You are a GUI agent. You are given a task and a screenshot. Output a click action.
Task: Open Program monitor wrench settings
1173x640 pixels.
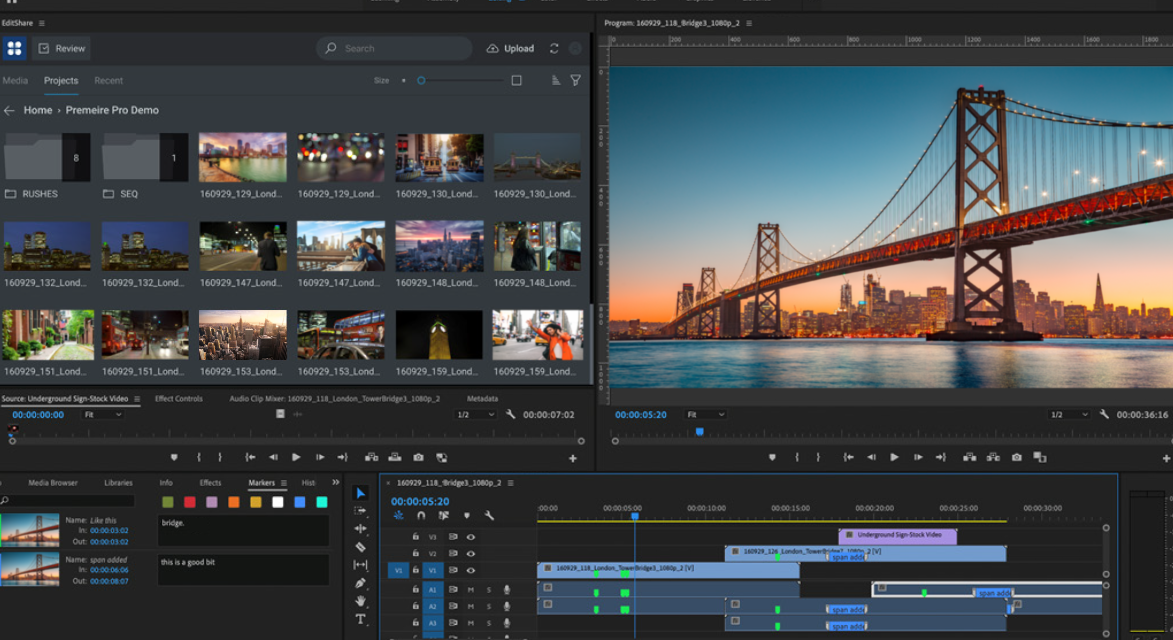[x=1104, y=414]
